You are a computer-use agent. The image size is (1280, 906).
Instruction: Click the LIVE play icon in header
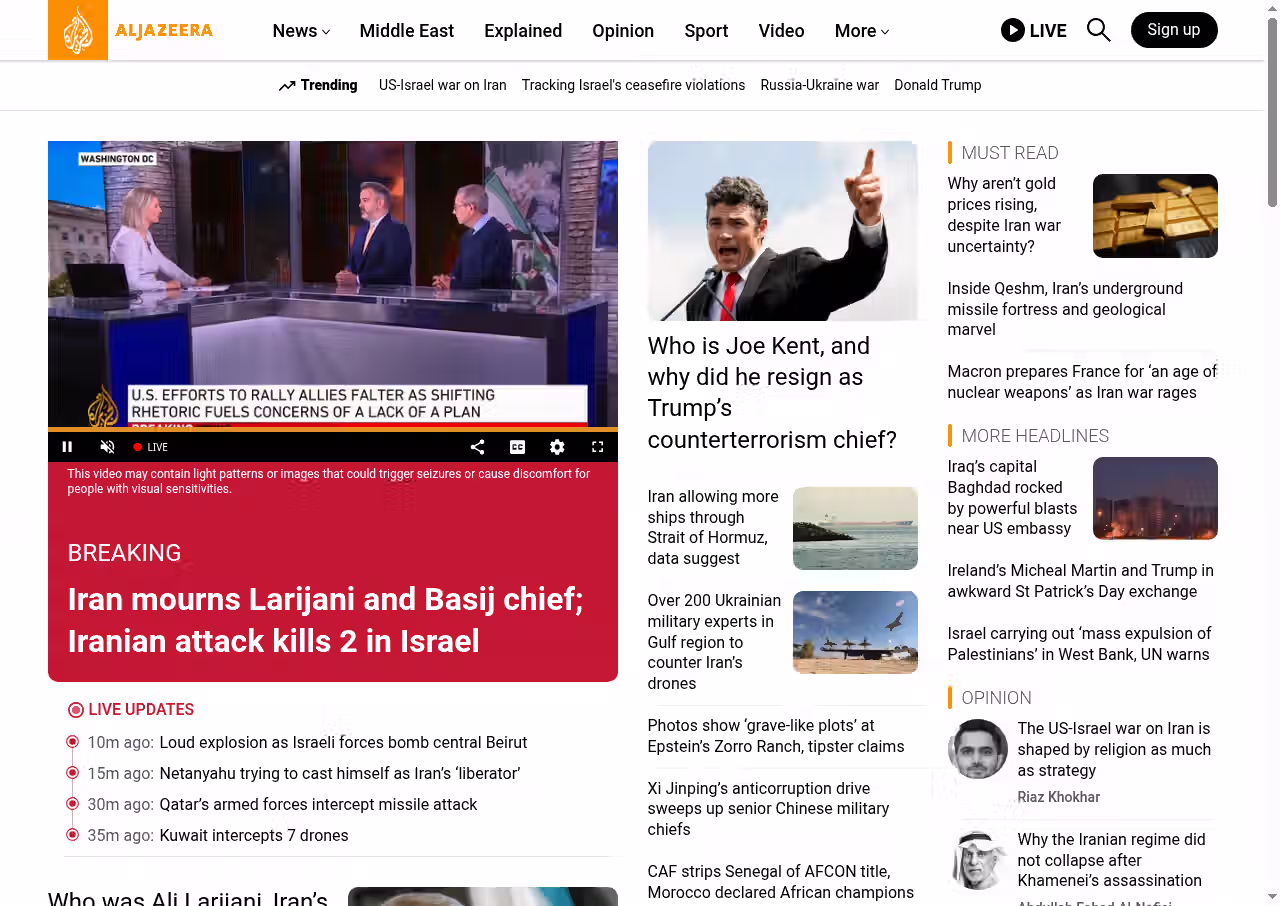pos(1013,30)
